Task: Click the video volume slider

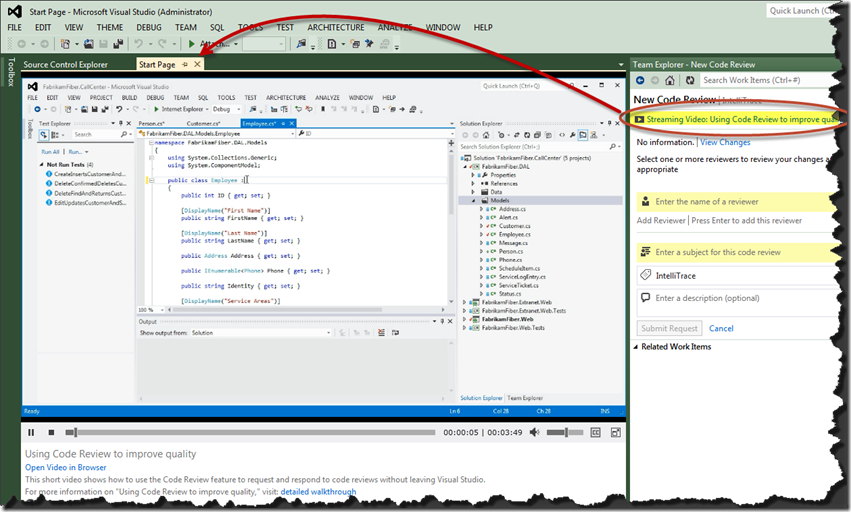Action: [564, 432]
